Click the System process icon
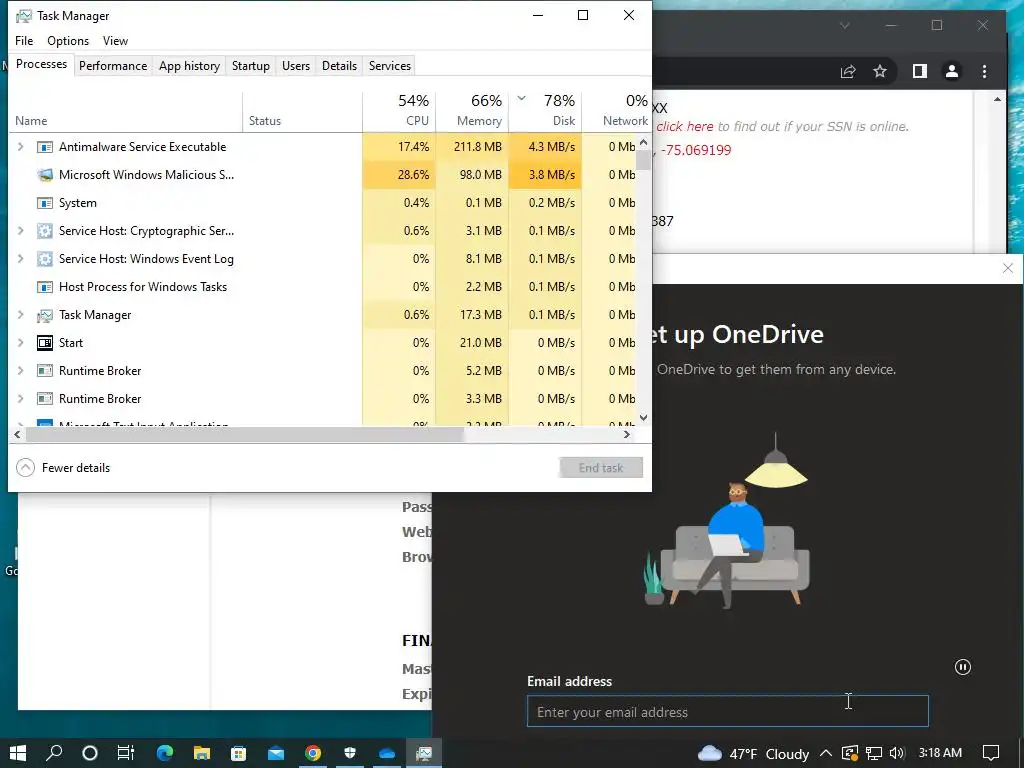The width and height of the screenshot is (1024, 768). pos(44,203)
